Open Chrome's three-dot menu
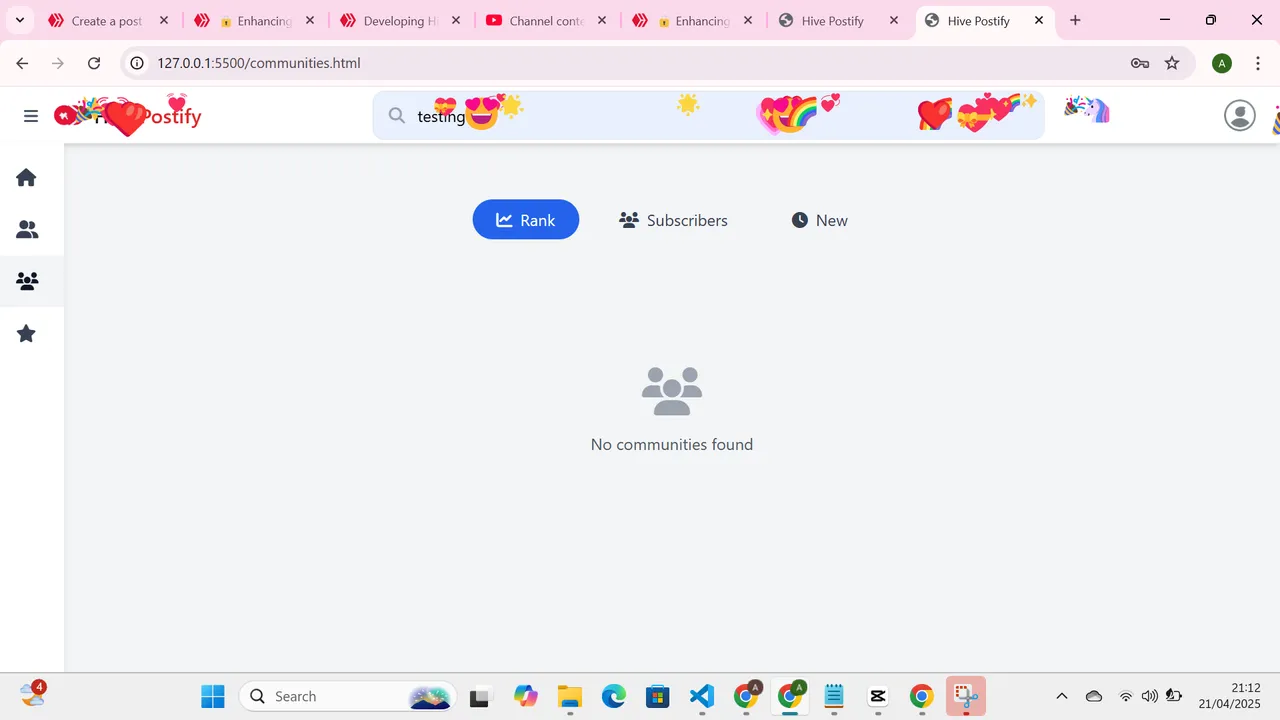The image size is (1280, 720). tap(1258, 63)
